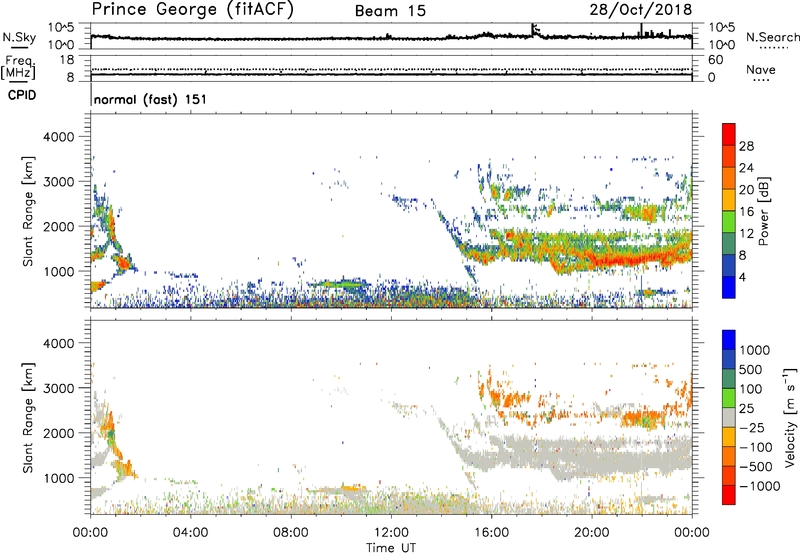
Task: Click the "-1000" tick on Velocity color bar
Action: pos(759,486)
